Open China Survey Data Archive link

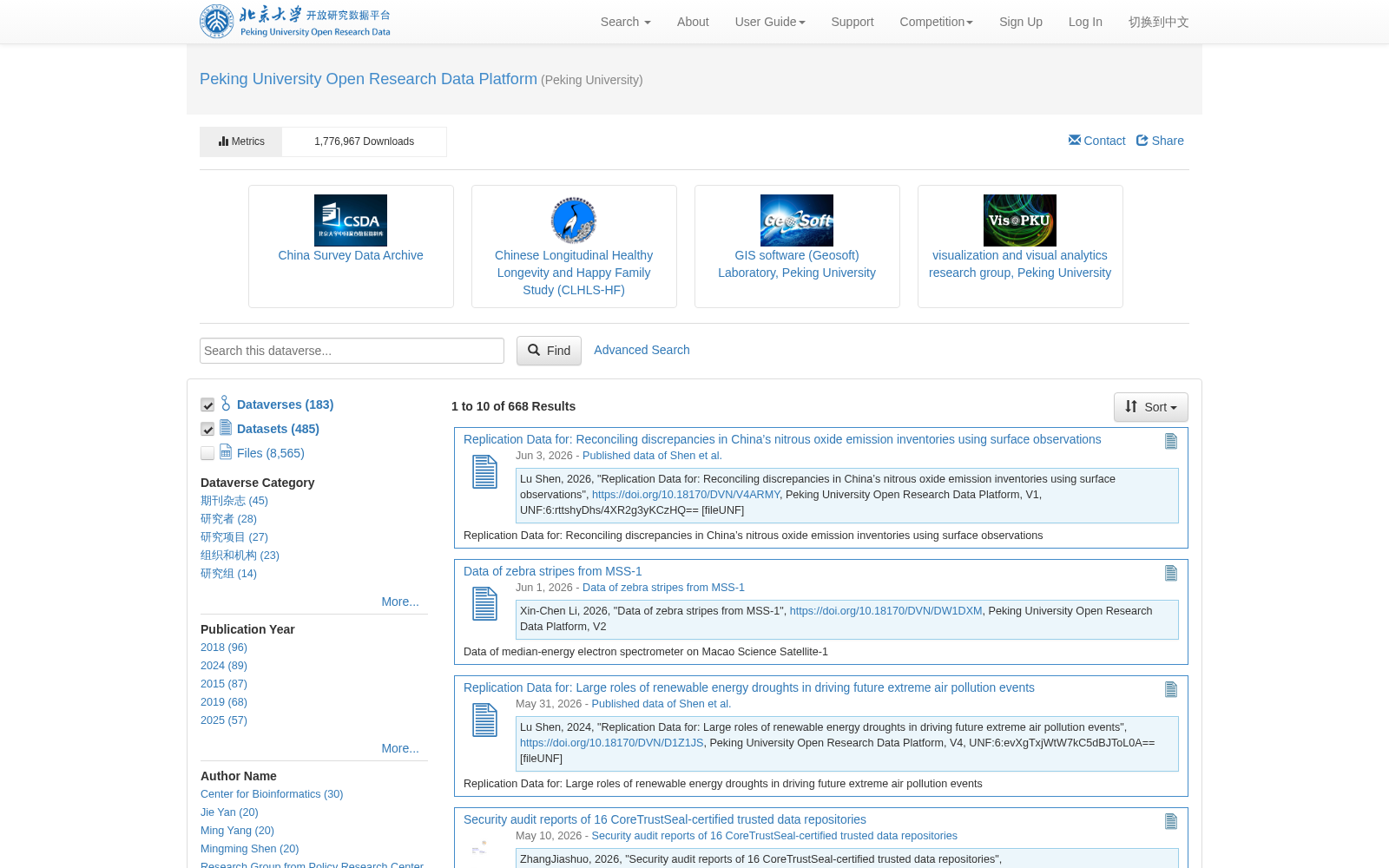[351, 255]
